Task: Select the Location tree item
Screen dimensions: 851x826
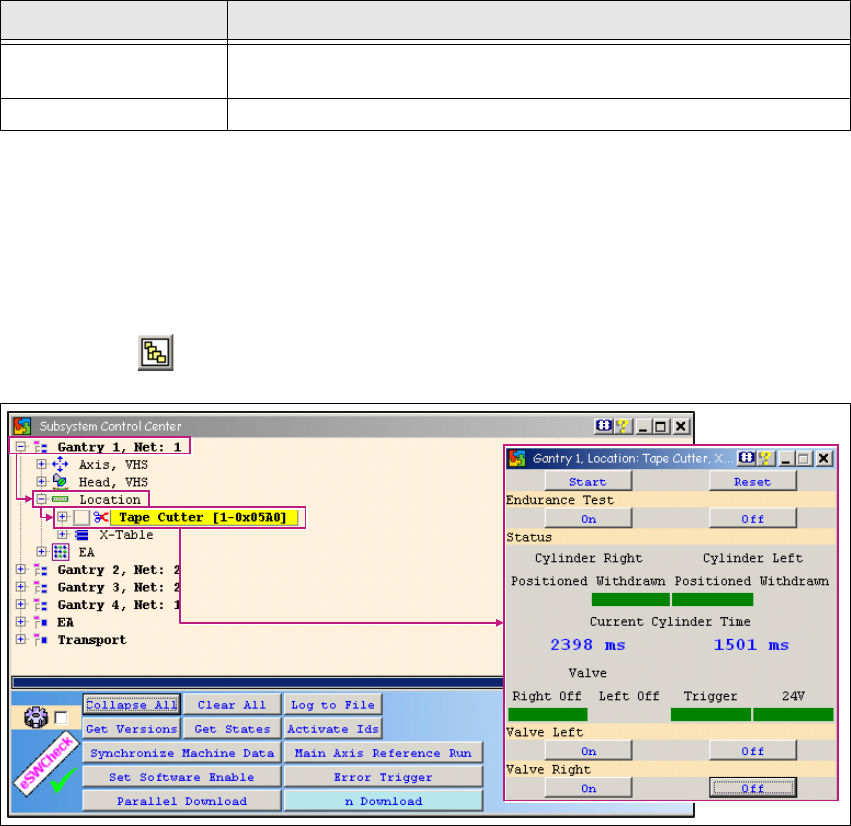Action: point(110,499)
